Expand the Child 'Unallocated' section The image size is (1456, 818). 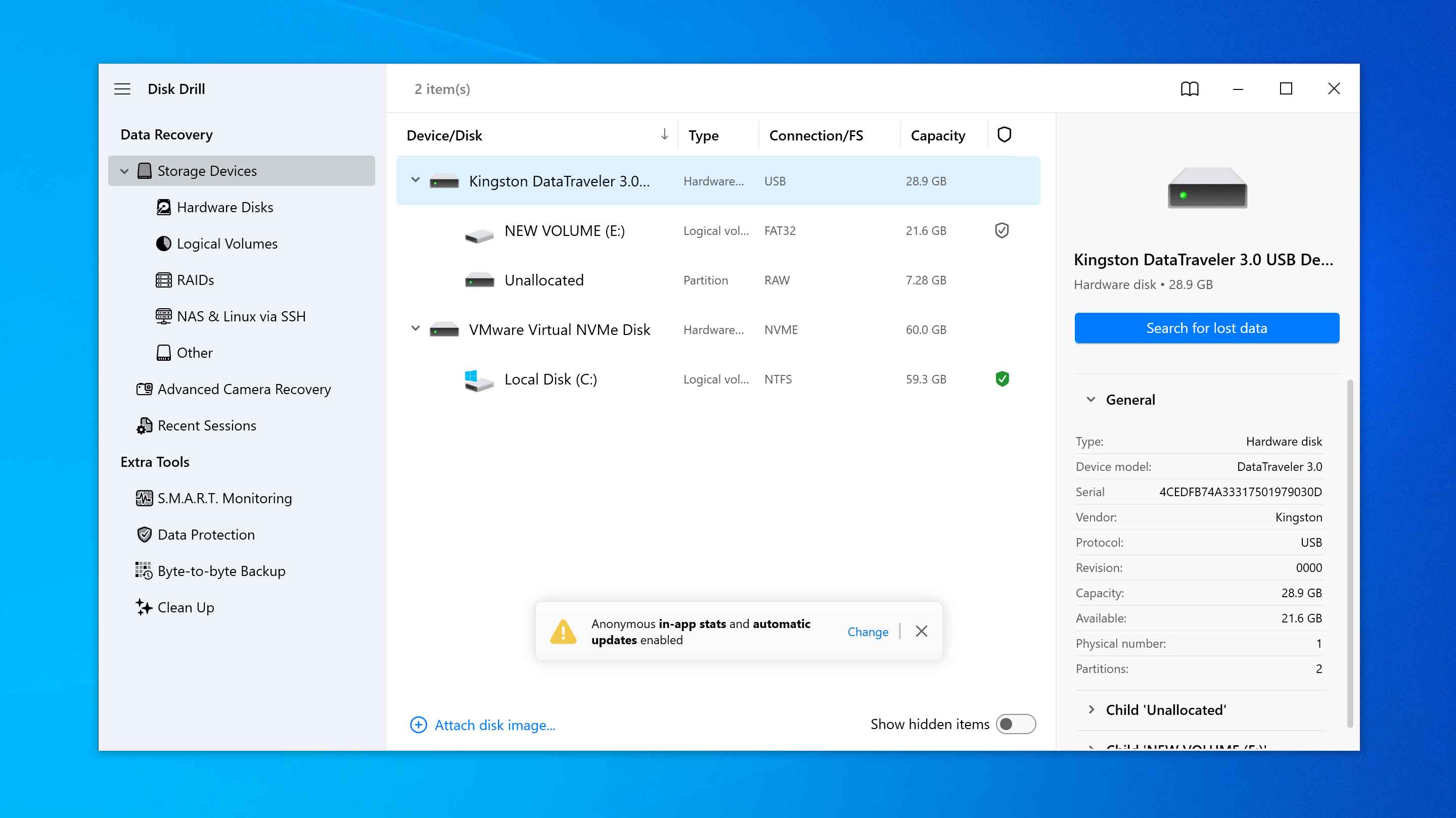(x=1091, y=709)
